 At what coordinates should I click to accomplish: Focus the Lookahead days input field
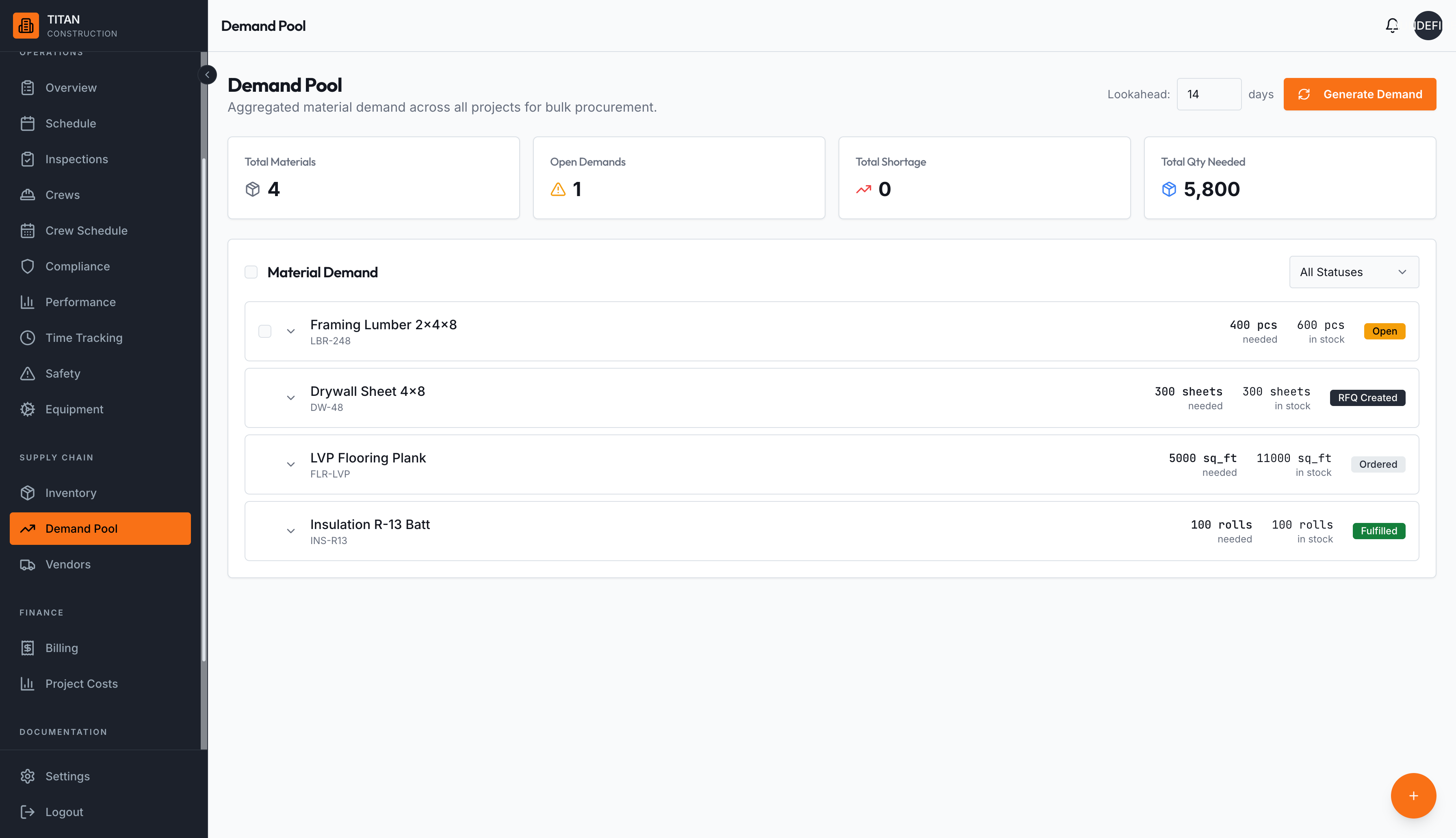1209,94
